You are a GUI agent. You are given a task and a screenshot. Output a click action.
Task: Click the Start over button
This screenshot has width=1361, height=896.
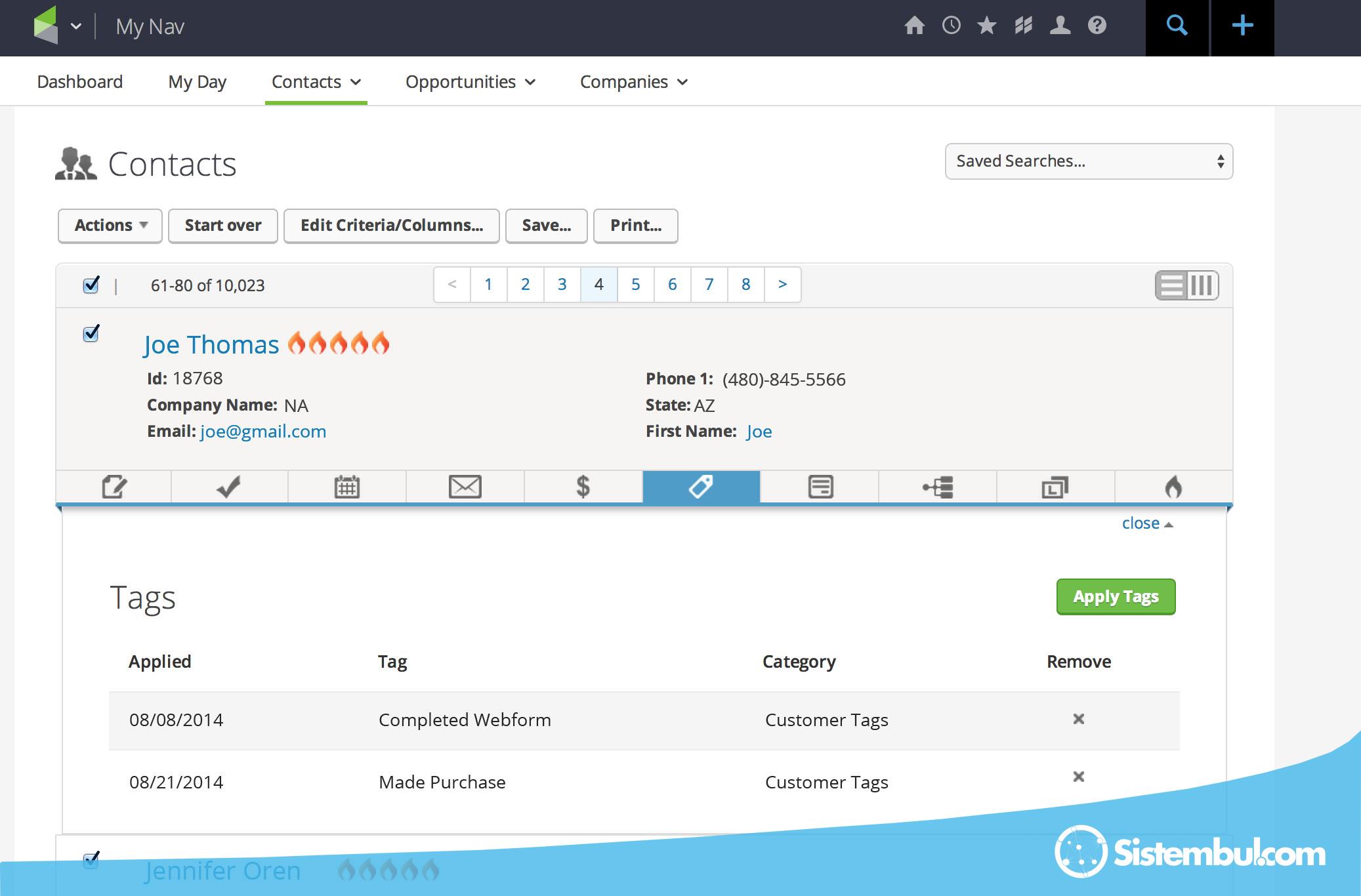point(223,226)
